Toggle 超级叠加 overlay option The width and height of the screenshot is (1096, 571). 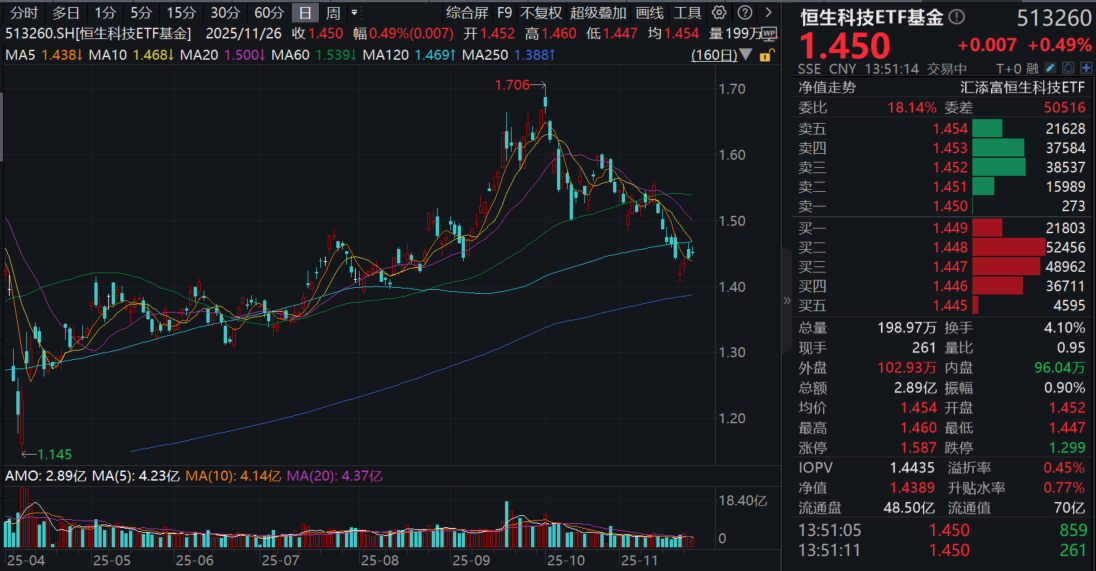click(598, 13)
